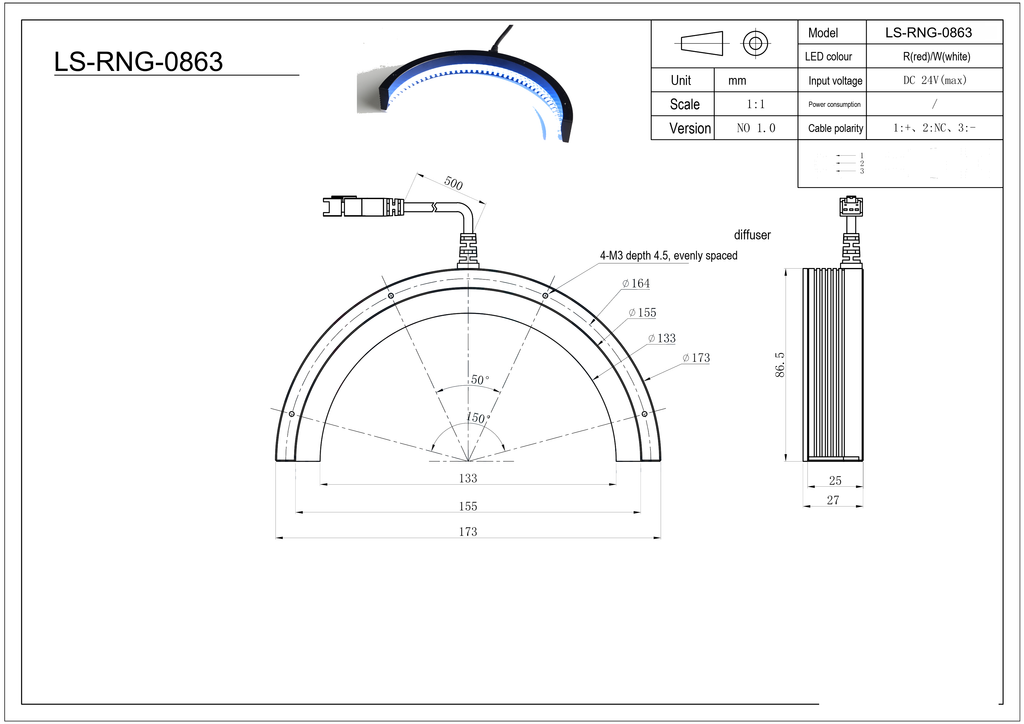1024x724 pixels.
Task: Click the 173 horizontal width dimension
Action: pyautogui.click(x=468, y=532)
